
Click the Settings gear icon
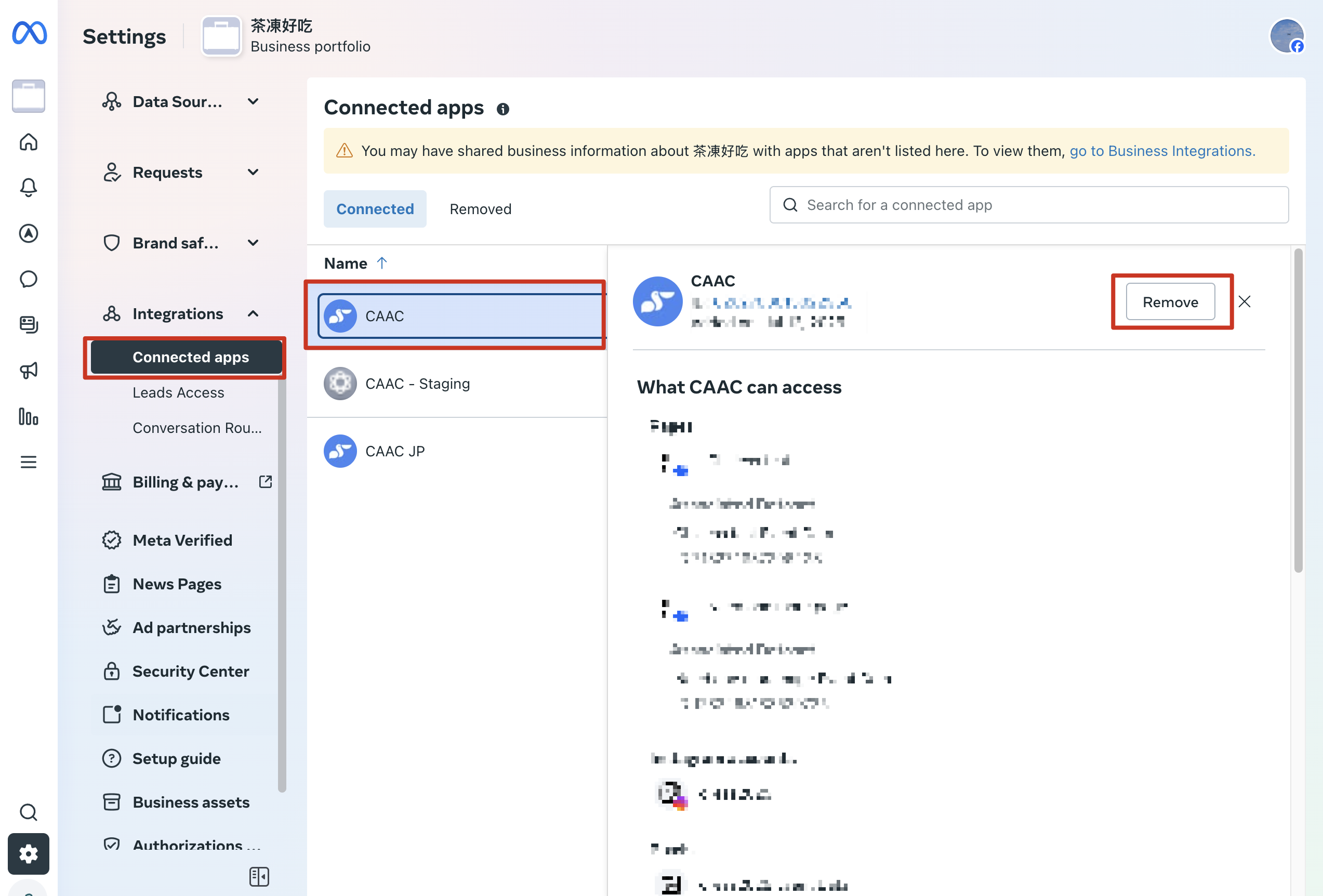tap(29, 854)
